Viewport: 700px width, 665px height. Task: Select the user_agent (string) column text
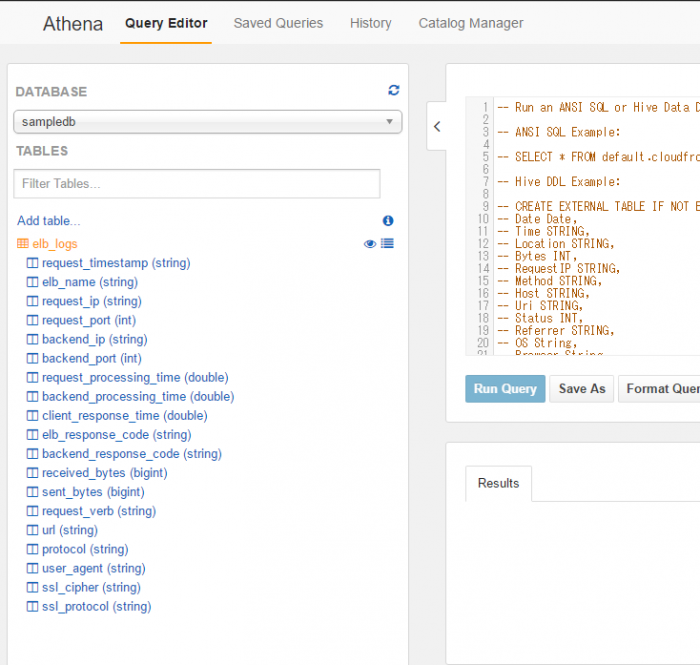(x=94, y=569)
